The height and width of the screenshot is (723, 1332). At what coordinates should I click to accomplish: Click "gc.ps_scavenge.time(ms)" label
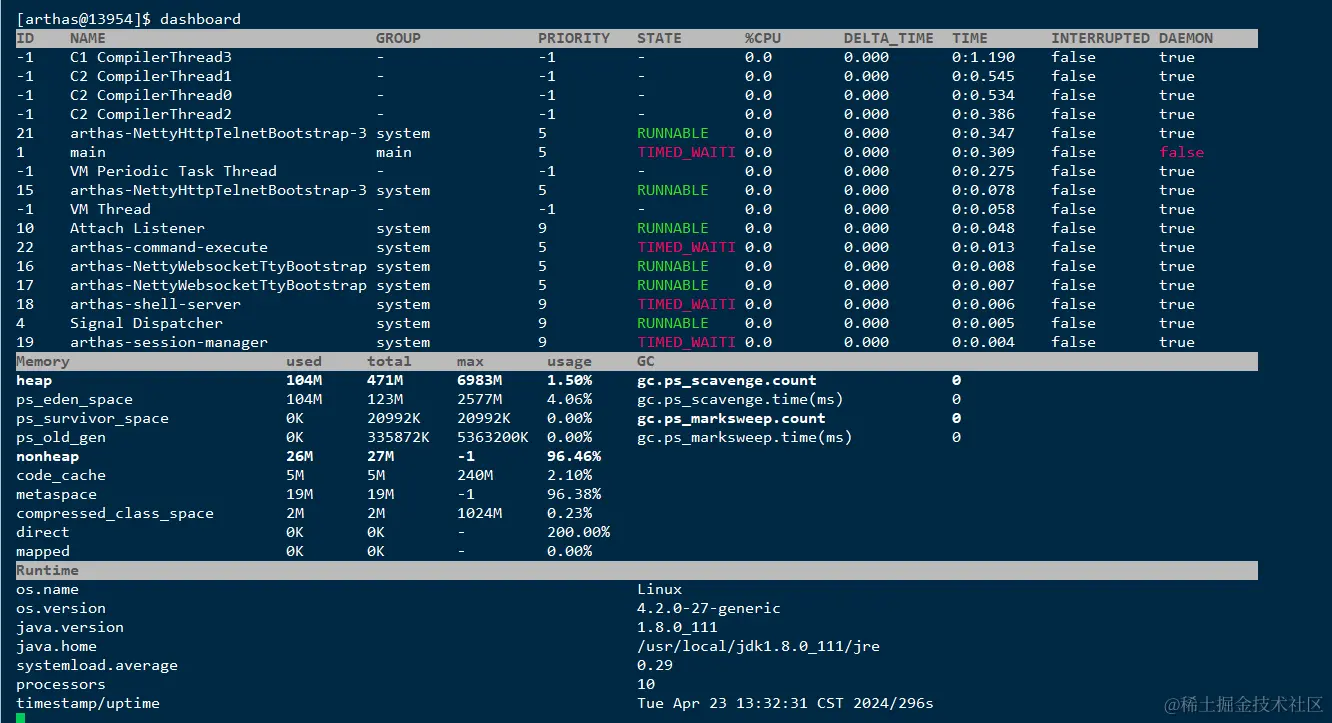click(x=740, y=399)
